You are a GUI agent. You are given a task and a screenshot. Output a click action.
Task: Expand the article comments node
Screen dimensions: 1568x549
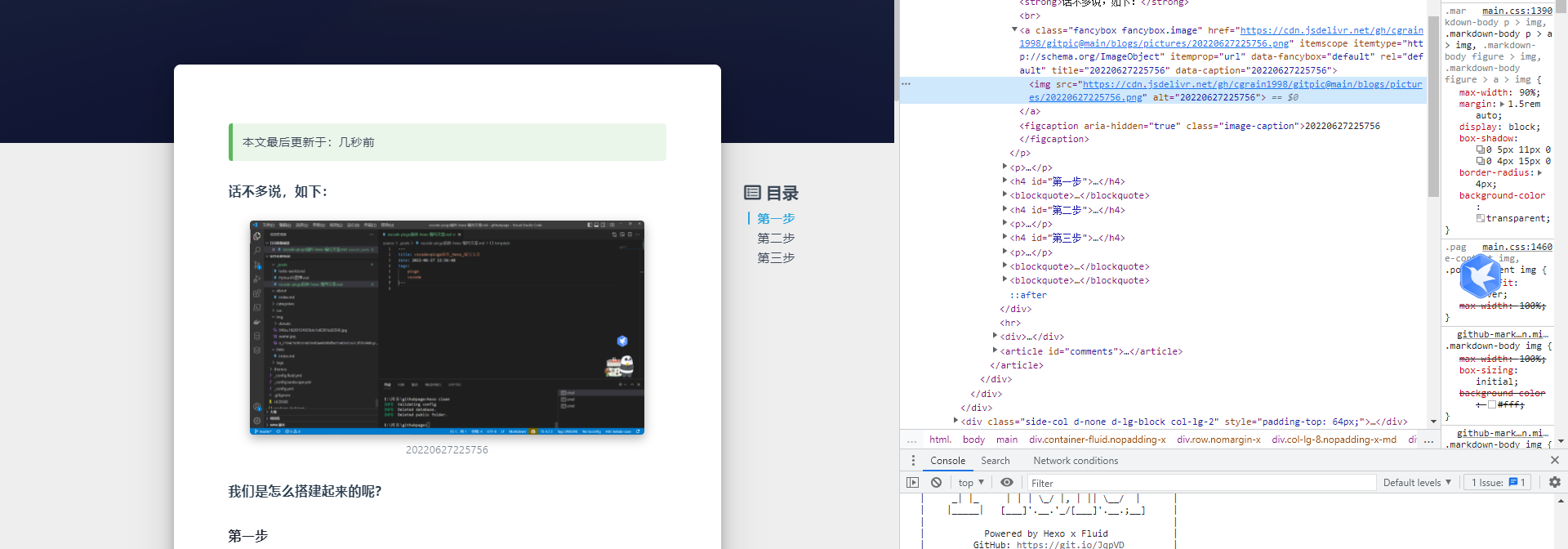pyautogui.click(x=996, y=351)
